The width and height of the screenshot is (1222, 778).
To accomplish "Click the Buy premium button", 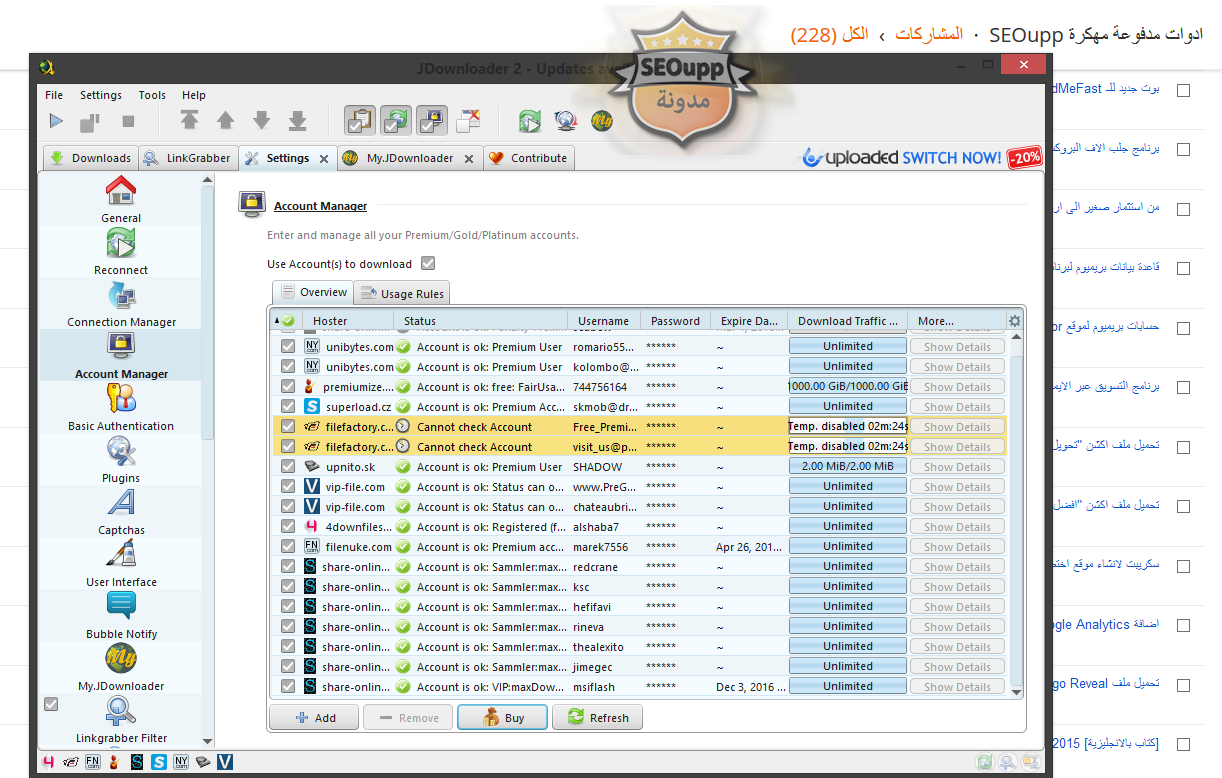I will (502, 718).
